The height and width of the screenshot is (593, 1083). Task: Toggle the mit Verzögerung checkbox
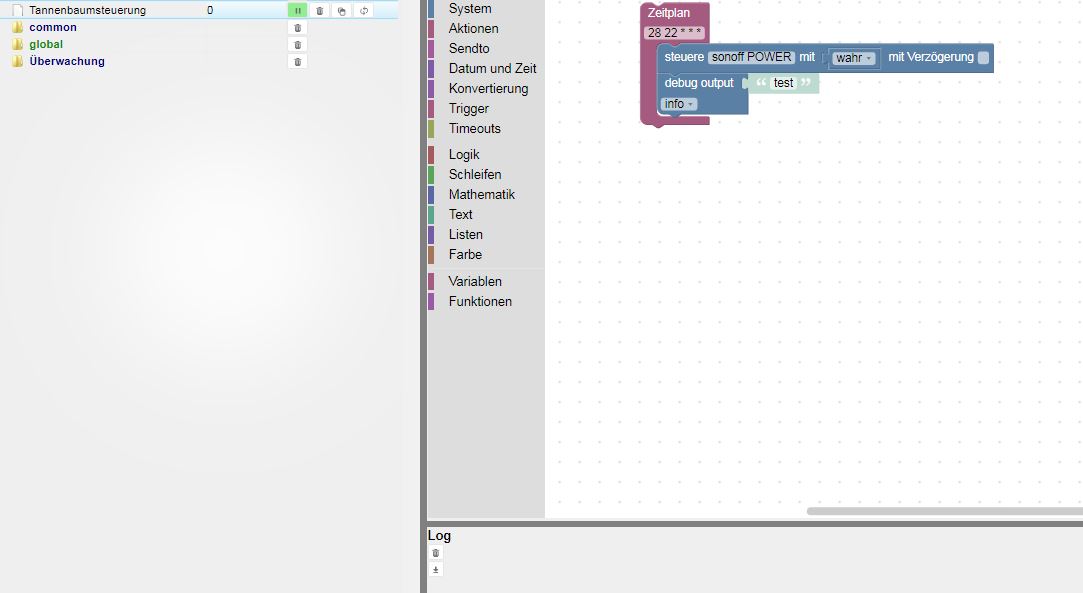pyautogui.click(x=984, y=57)
